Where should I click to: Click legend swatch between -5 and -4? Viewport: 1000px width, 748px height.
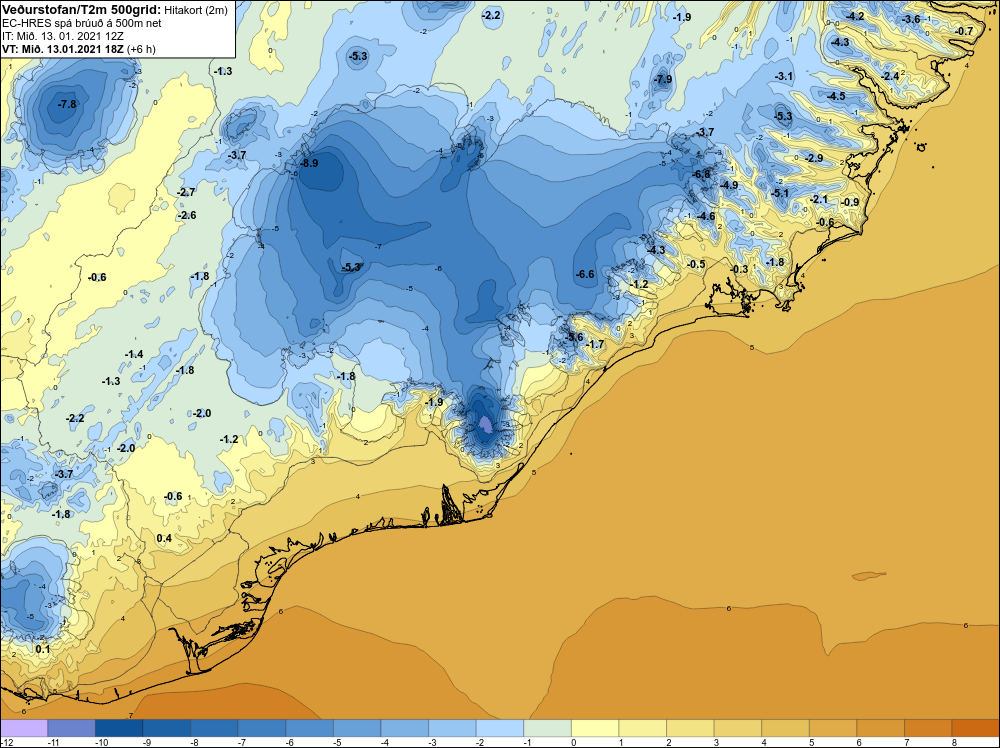(357, 728)
